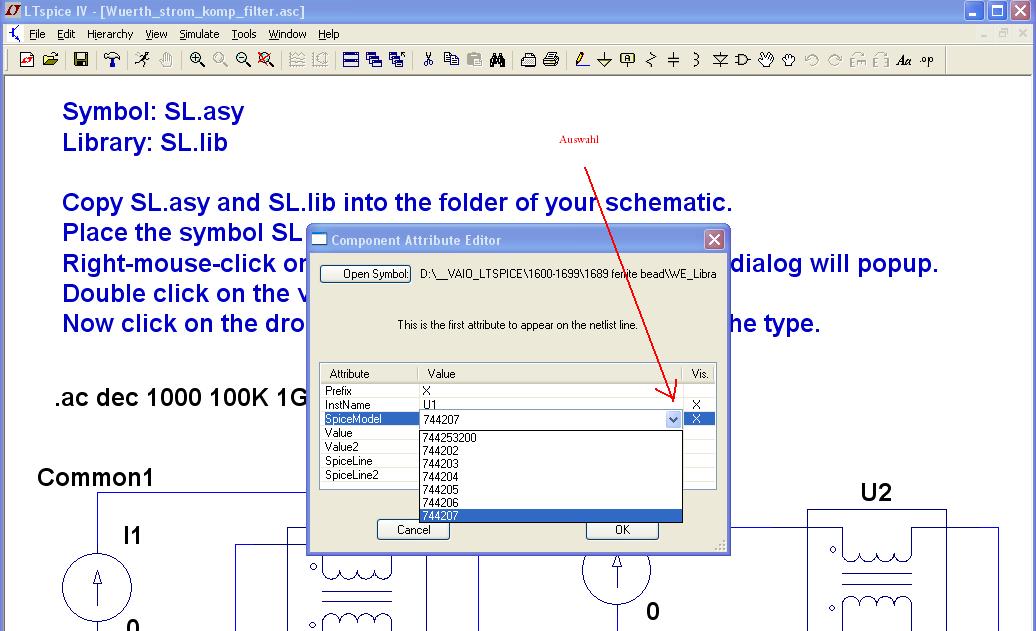This screenshot has width=1036, height=631.
Task: Click the SPICE directive .op icon
Action: [x=927, y=60]
